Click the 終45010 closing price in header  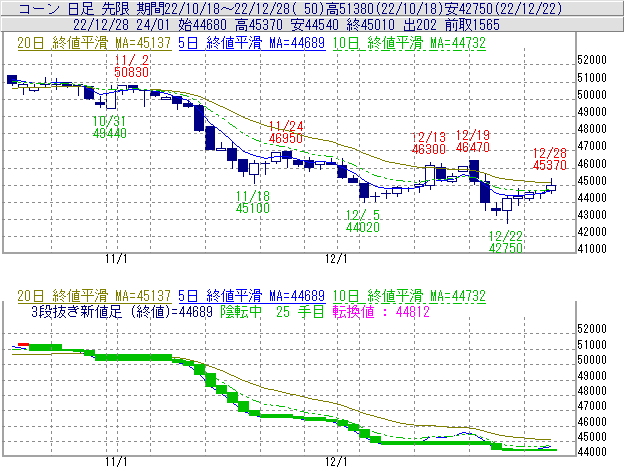pos(370,25)
